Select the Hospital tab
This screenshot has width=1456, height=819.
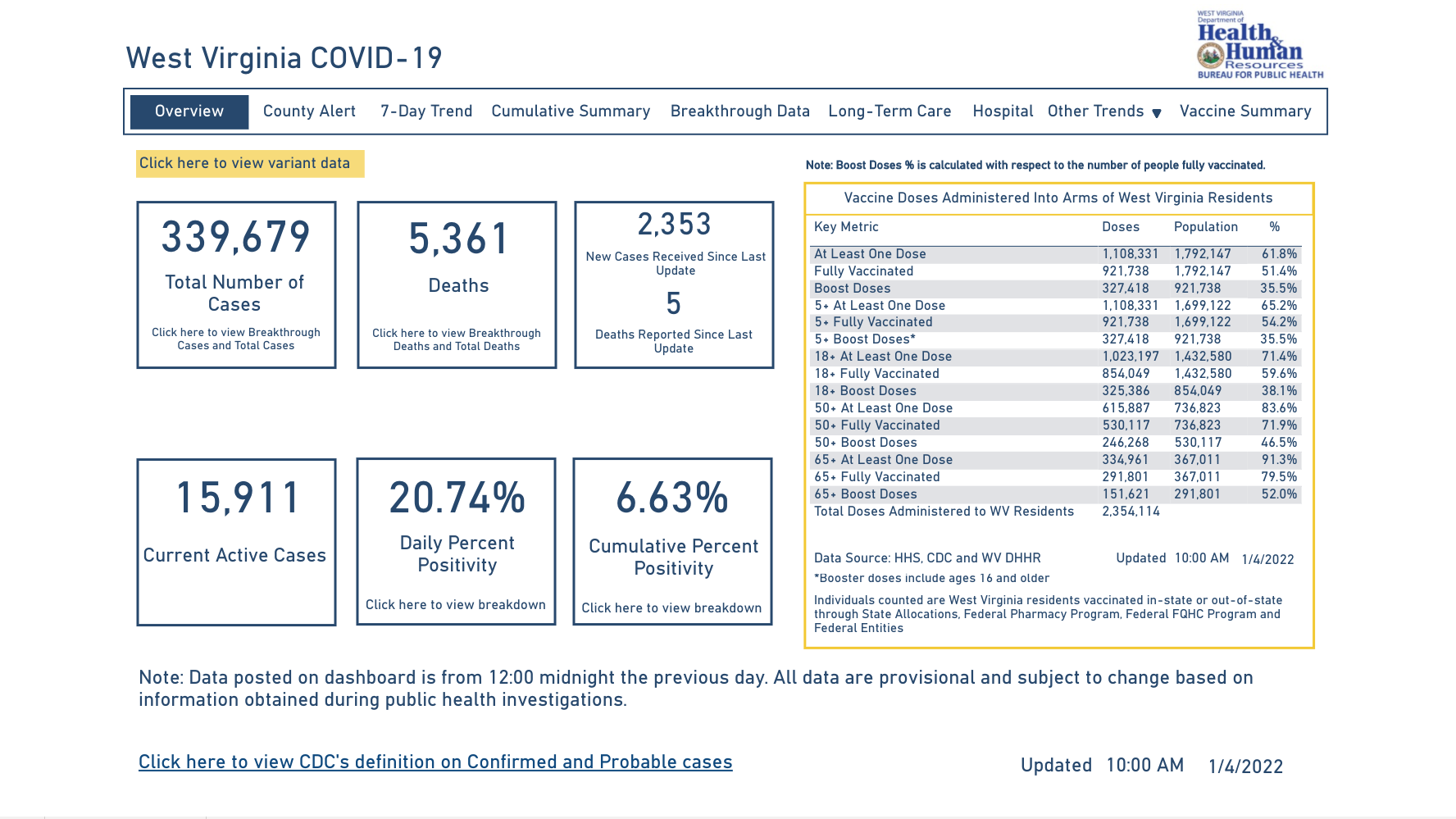pyautogui.click(x=1002, y=111)
